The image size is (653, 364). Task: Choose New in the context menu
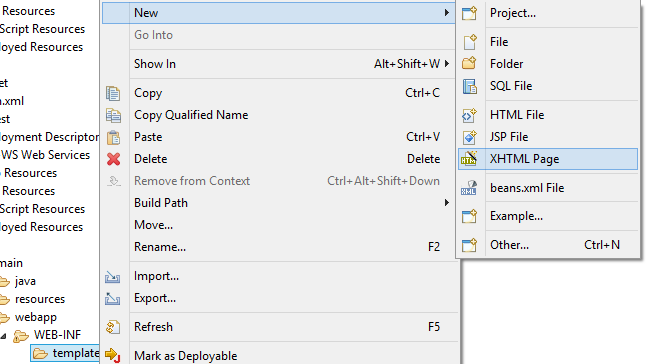[278, 13]
